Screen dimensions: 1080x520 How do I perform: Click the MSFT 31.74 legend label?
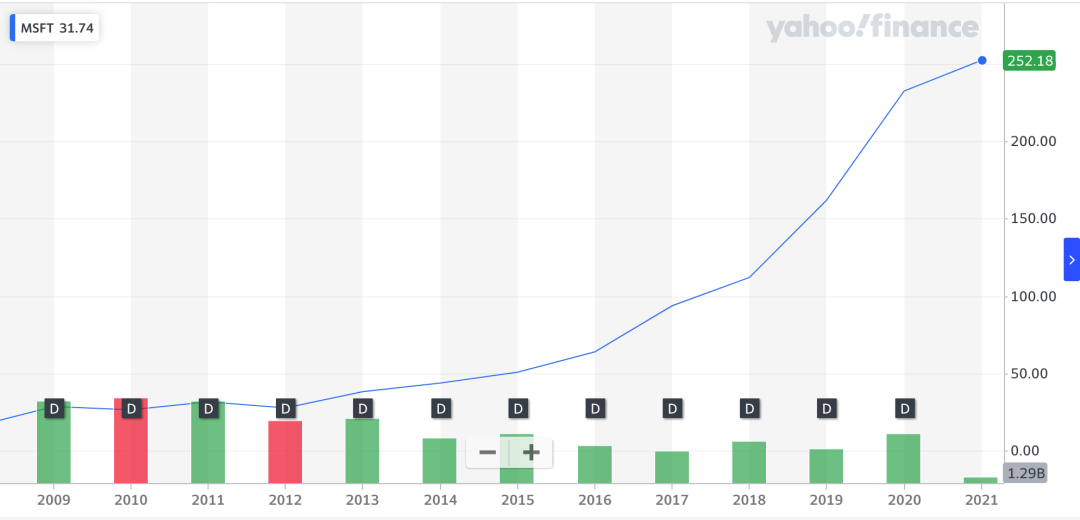(56, 28)
